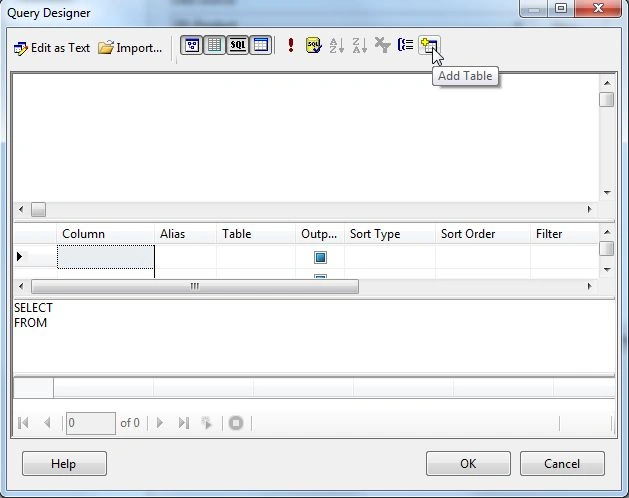Click the Sort Order column header
Viewport: 629px width, 498px height.
coord(483,234)
